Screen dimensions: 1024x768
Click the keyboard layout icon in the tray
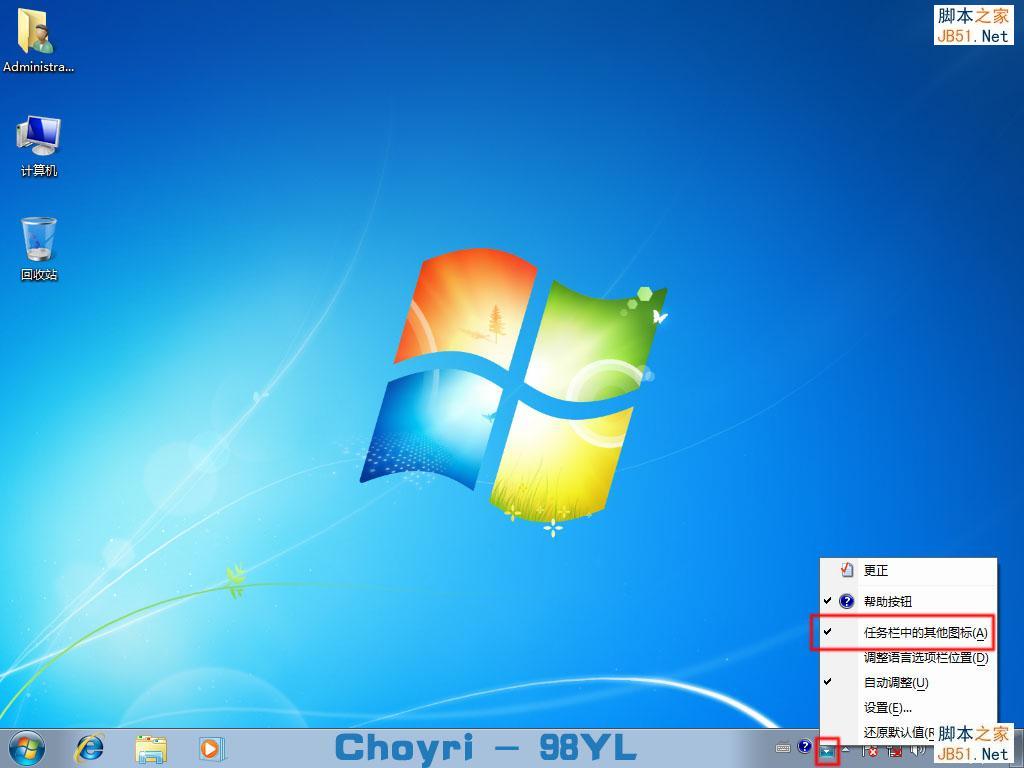(784, 749)
